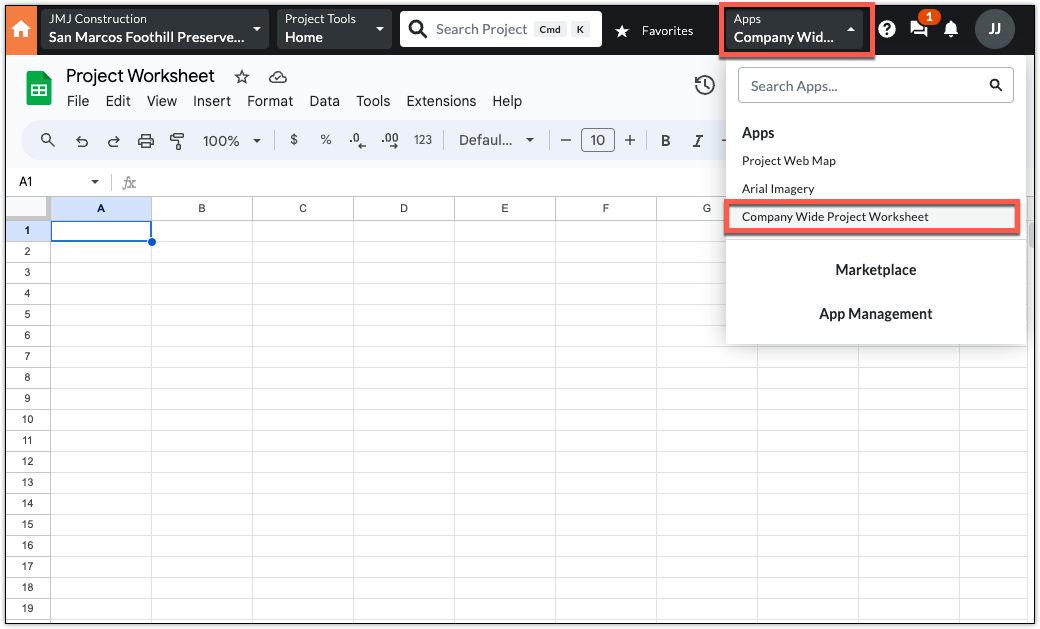Viewport: 1040px width, 629px height.
Task: Print the spreadsheet
Action: (x=146, y=141)
